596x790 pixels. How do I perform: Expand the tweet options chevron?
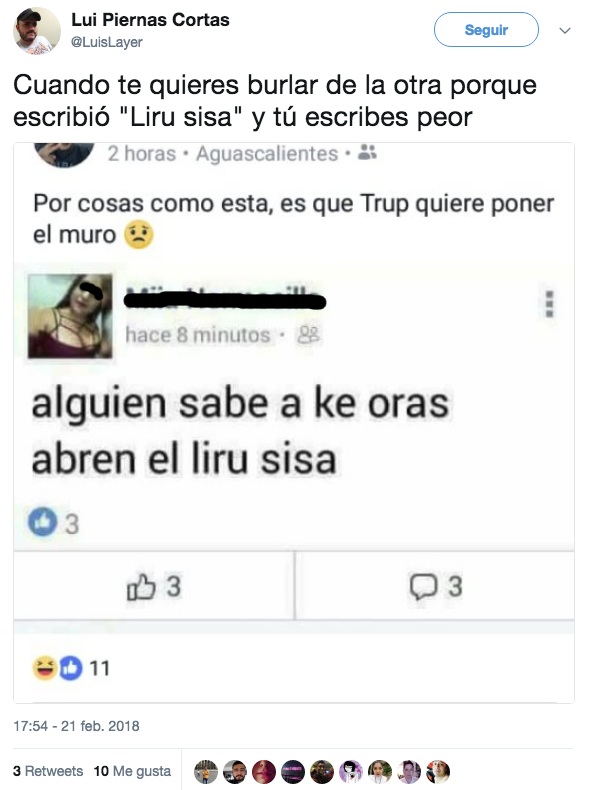[565, 31]
